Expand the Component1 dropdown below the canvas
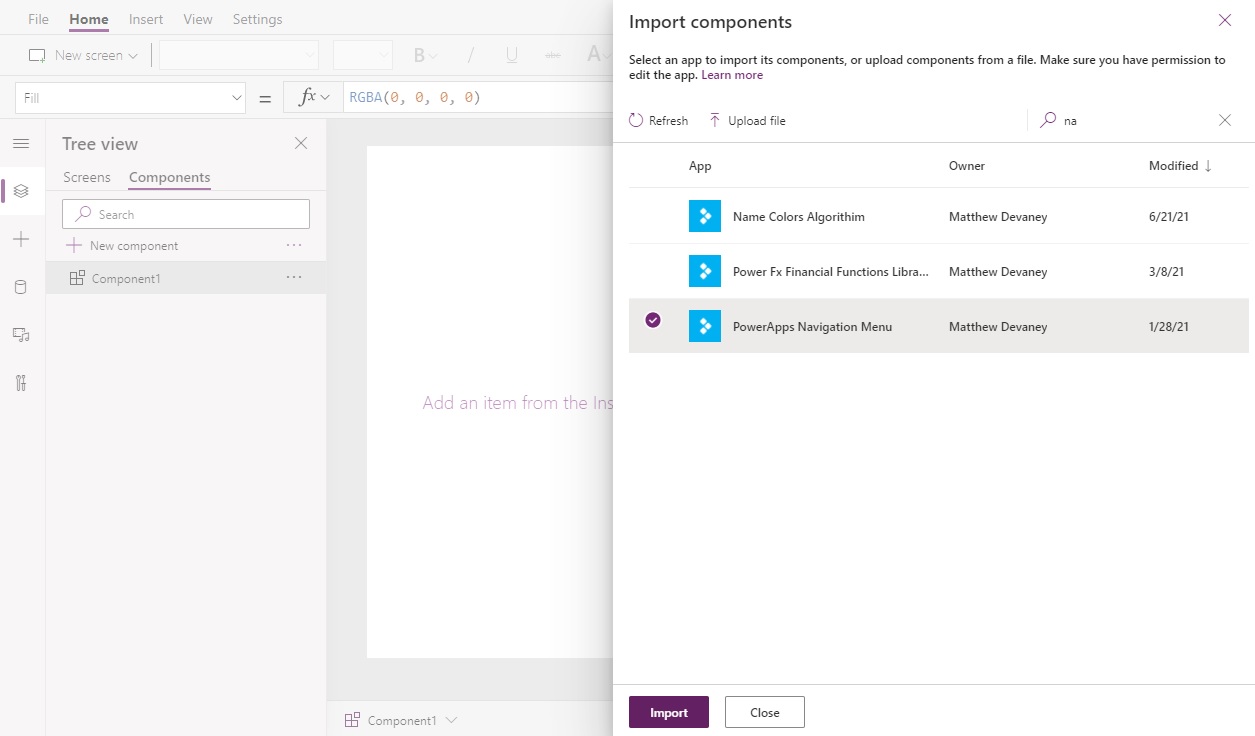The image size is (1255, 736). click(x=452, y=719)
